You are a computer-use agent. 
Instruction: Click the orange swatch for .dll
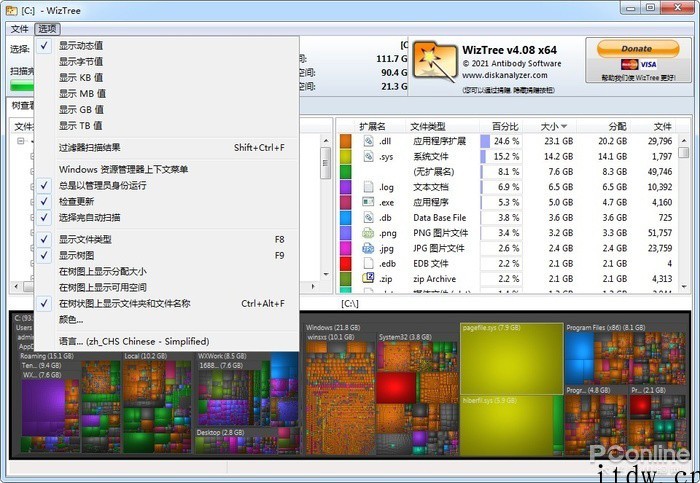coord(346,142)
